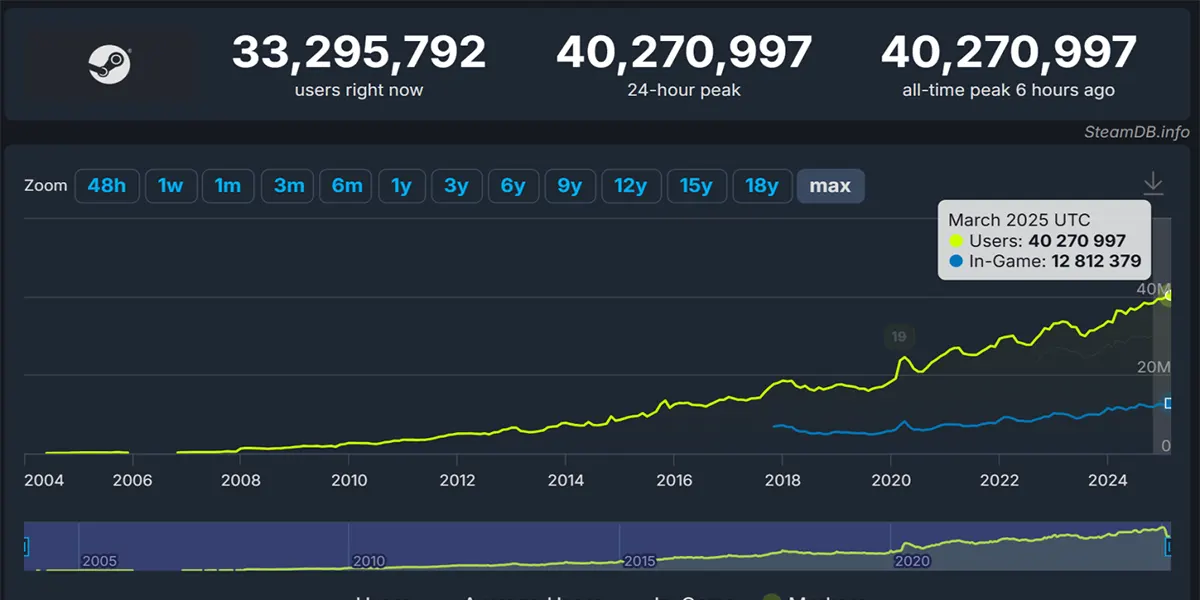Set zoom range to 1w

[171, 186]
